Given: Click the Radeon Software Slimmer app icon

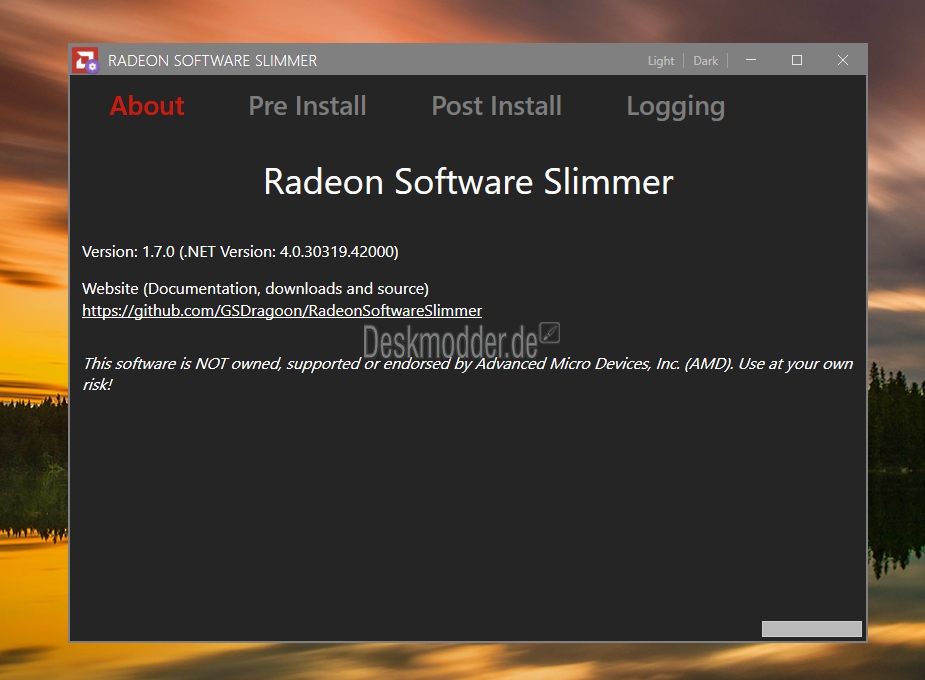Looking at the screenshot, I should 86,60.
